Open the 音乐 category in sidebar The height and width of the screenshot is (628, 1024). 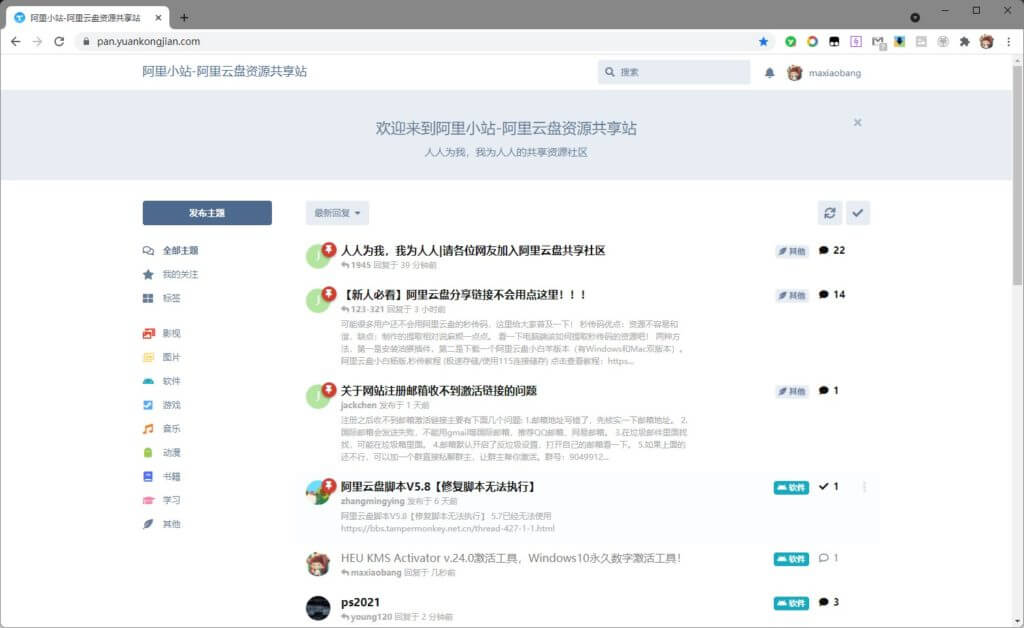click(171, 429)
